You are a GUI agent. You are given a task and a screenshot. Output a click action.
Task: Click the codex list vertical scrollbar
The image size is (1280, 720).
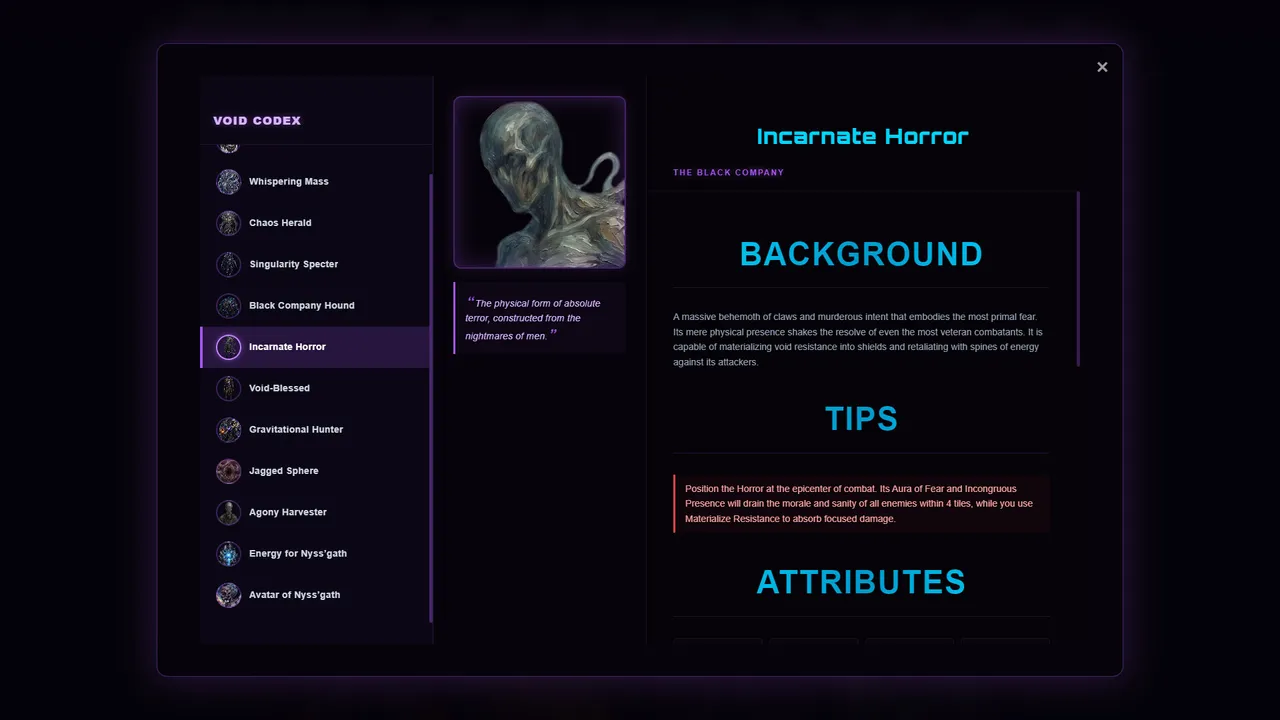[x=431, y=398]
